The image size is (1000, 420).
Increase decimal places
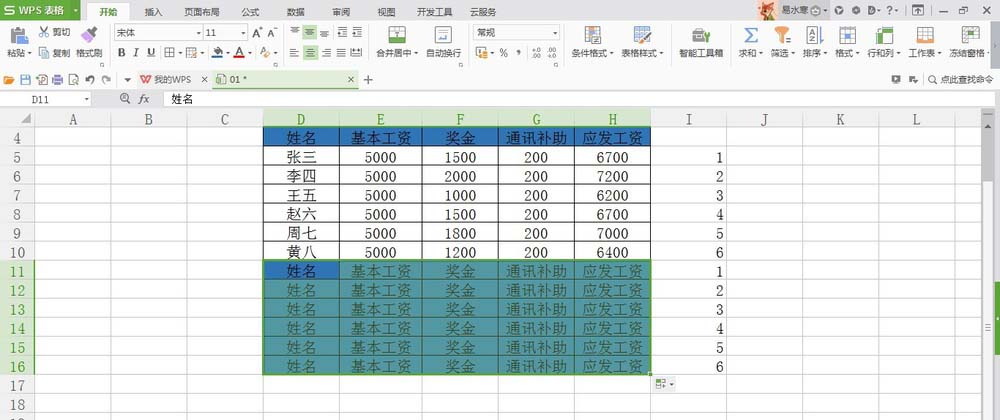[x=536, y=53]
